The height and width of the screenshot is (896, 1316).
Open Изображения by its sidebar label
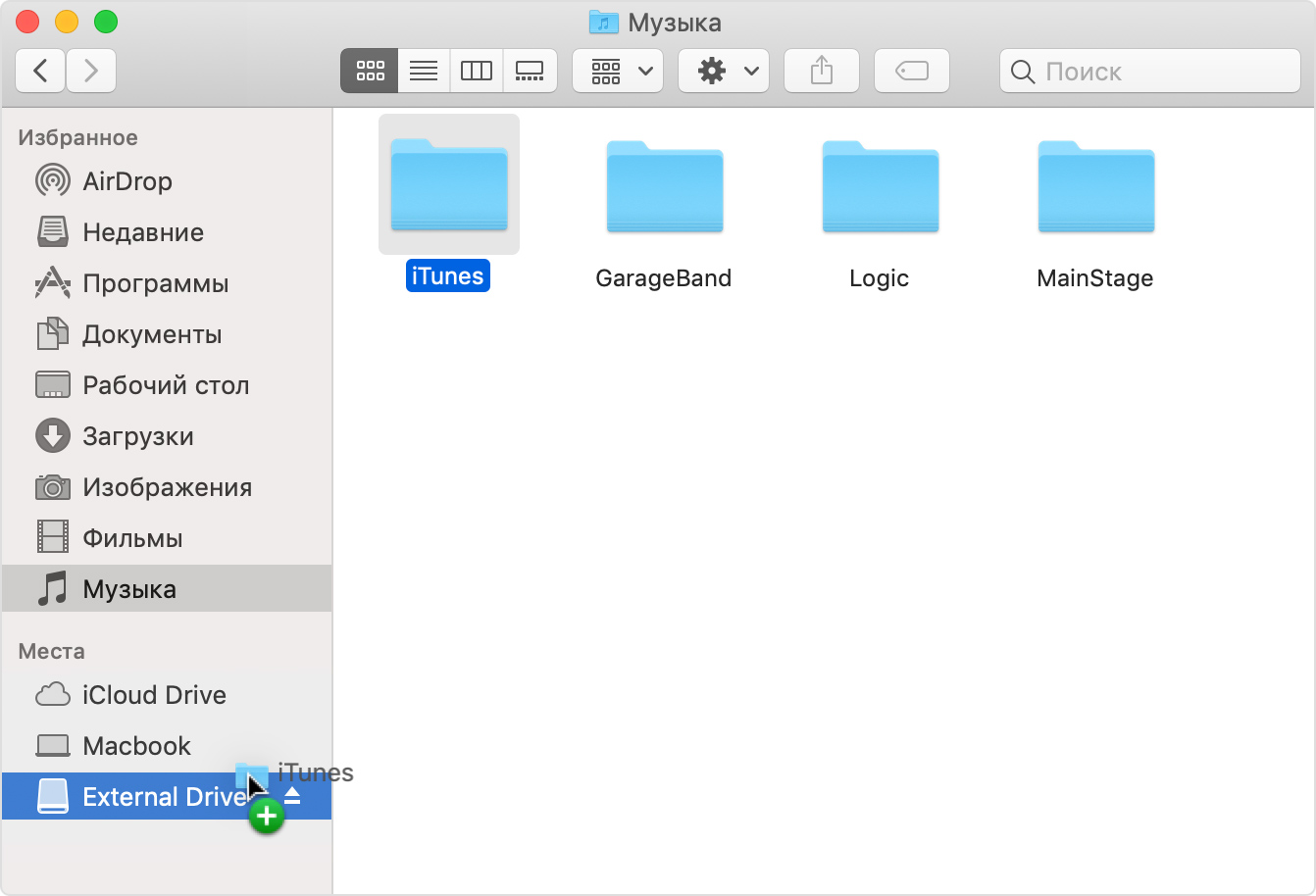click(x=168, y=487)
